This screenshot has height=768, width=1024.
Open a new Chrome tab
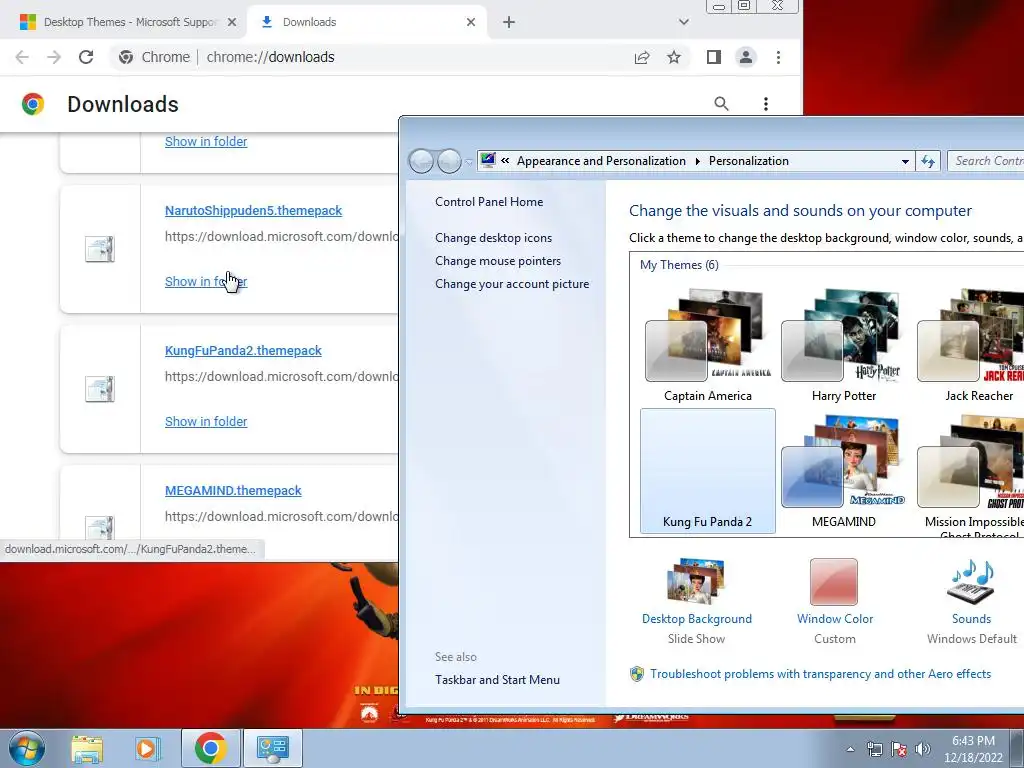(x=509, y=22)
